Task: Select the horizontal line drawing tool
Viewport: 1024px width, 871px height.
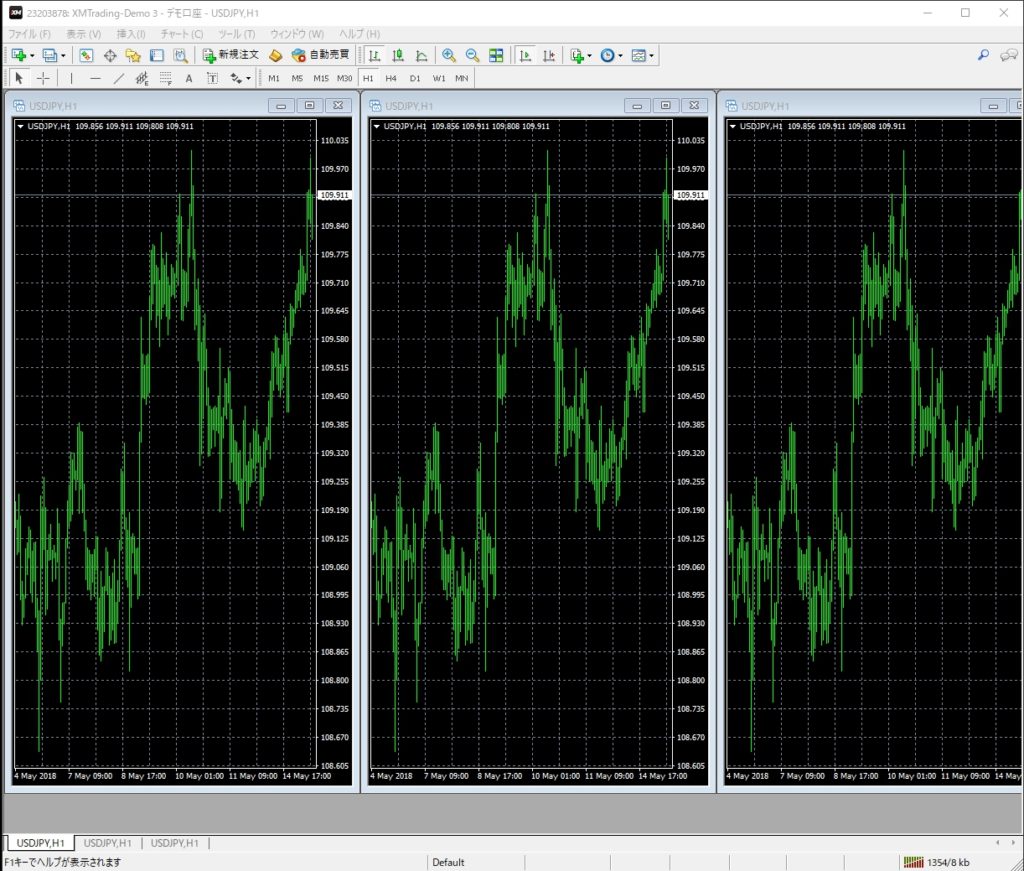Action: coord(95,78)
